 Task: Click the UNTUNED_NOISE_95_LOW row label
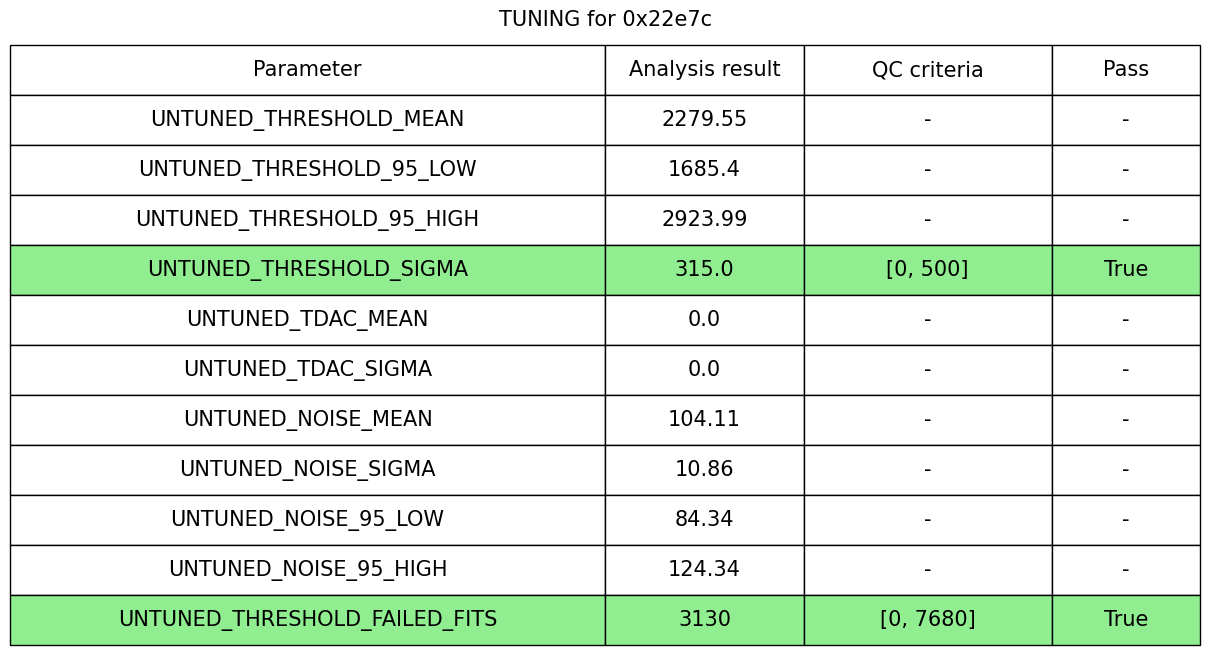coord(307,520)
